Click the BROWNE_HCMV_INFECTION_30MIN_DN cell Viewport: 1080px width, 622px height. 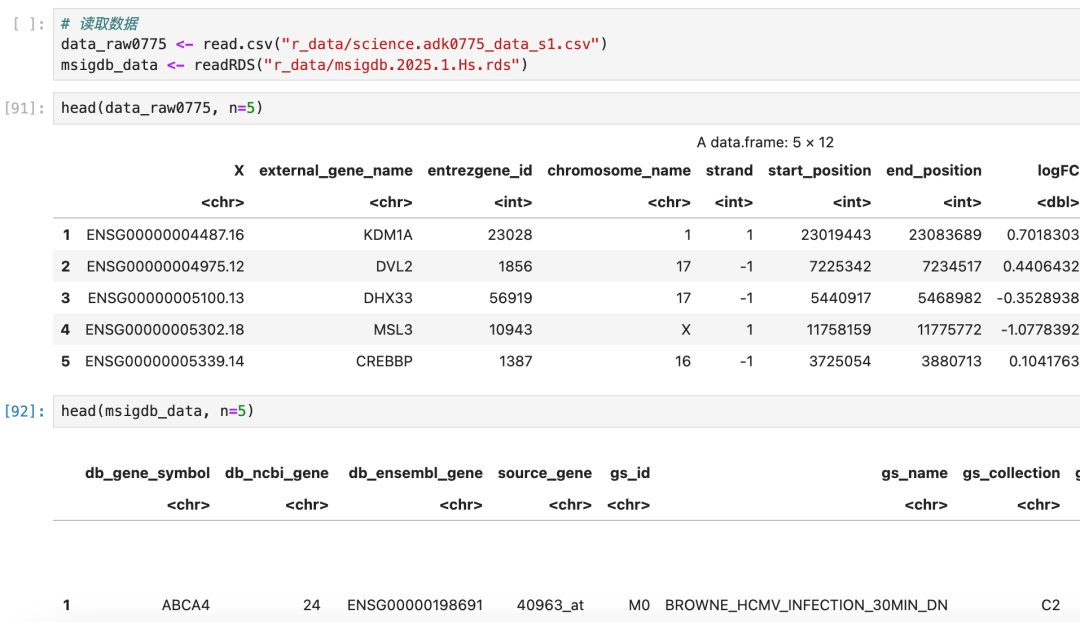tap(806, 605)
